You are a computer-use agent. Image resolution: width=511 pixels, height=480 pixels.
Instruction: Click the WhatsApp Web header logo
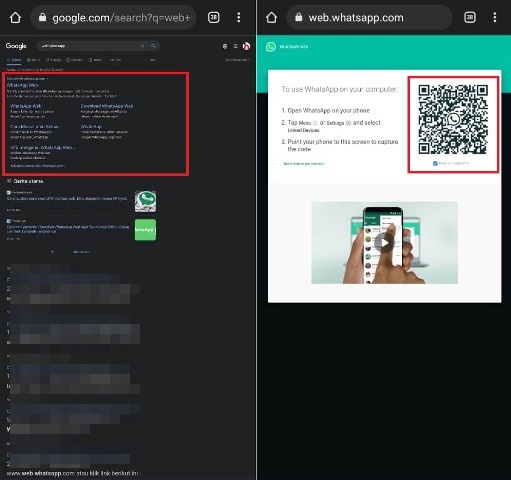pos(271,47)
